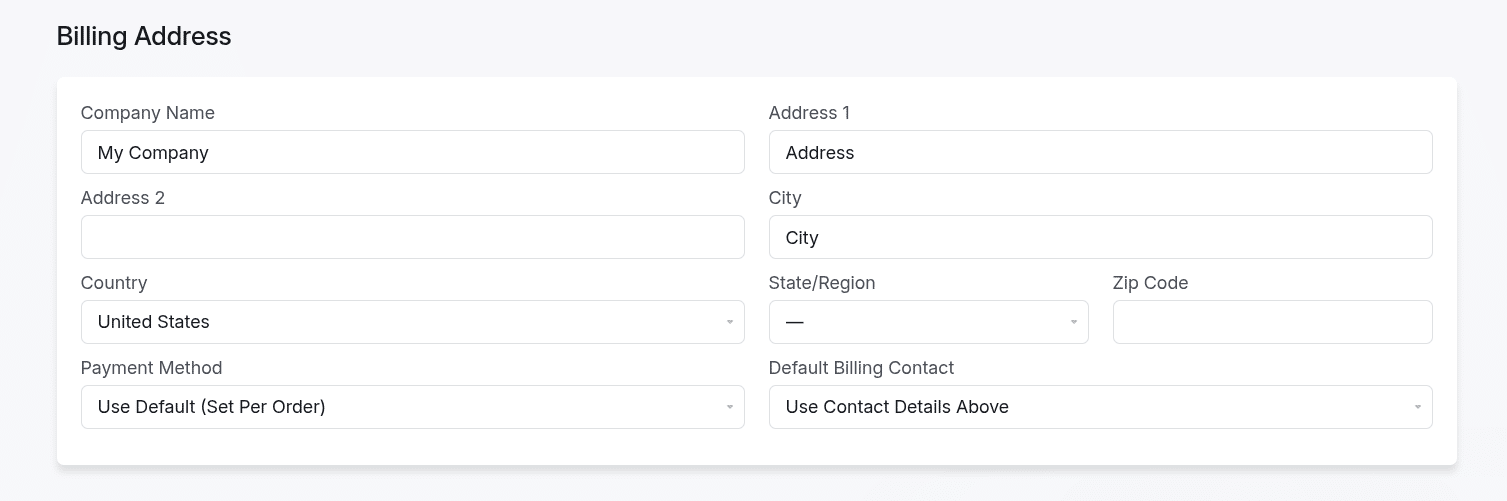1507x501 pixels.
Task: Click the Default Billing Contact arrow icon
Action: 1418,407
